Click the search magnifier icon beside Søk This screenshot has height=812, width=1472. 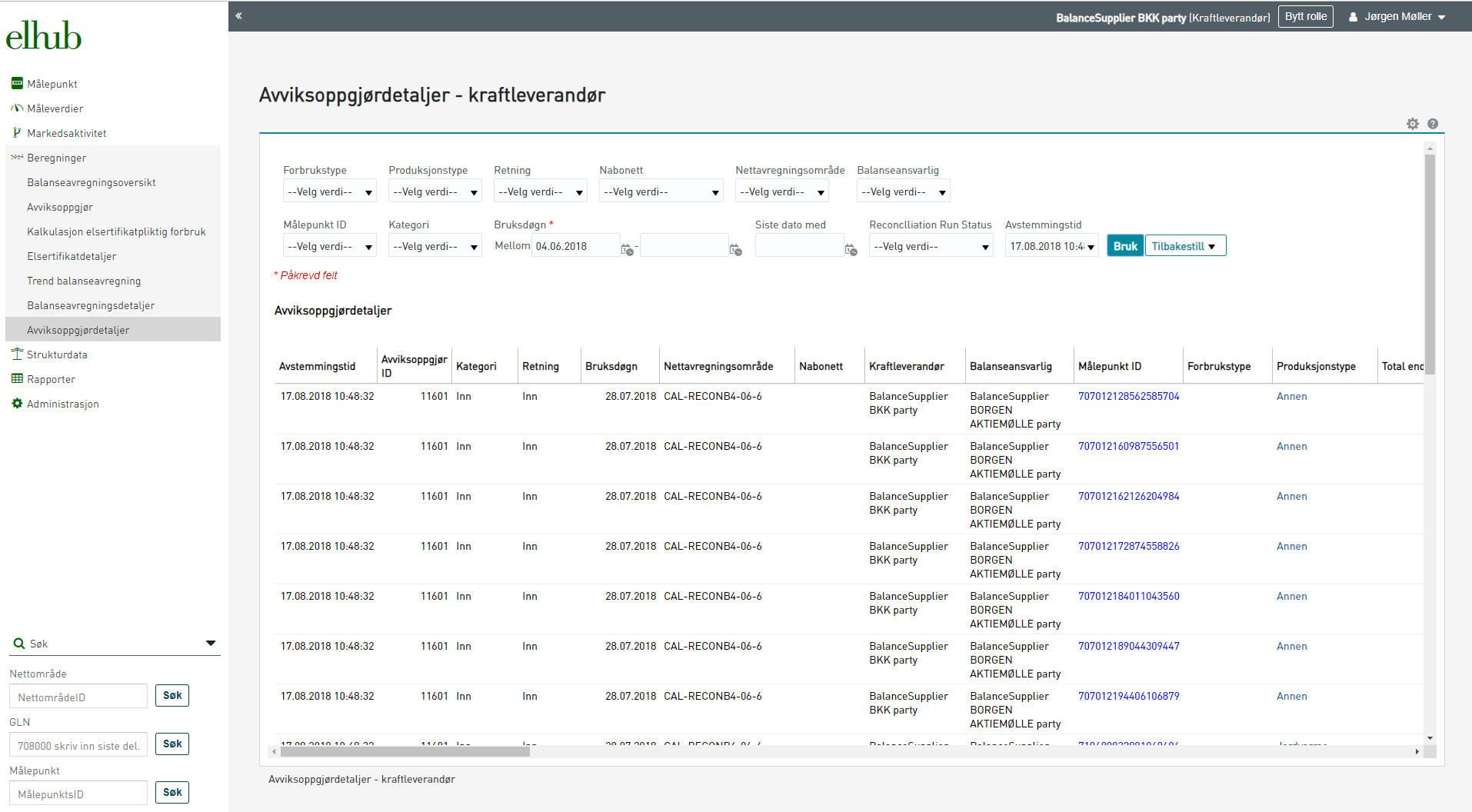[x=19, y=644]
